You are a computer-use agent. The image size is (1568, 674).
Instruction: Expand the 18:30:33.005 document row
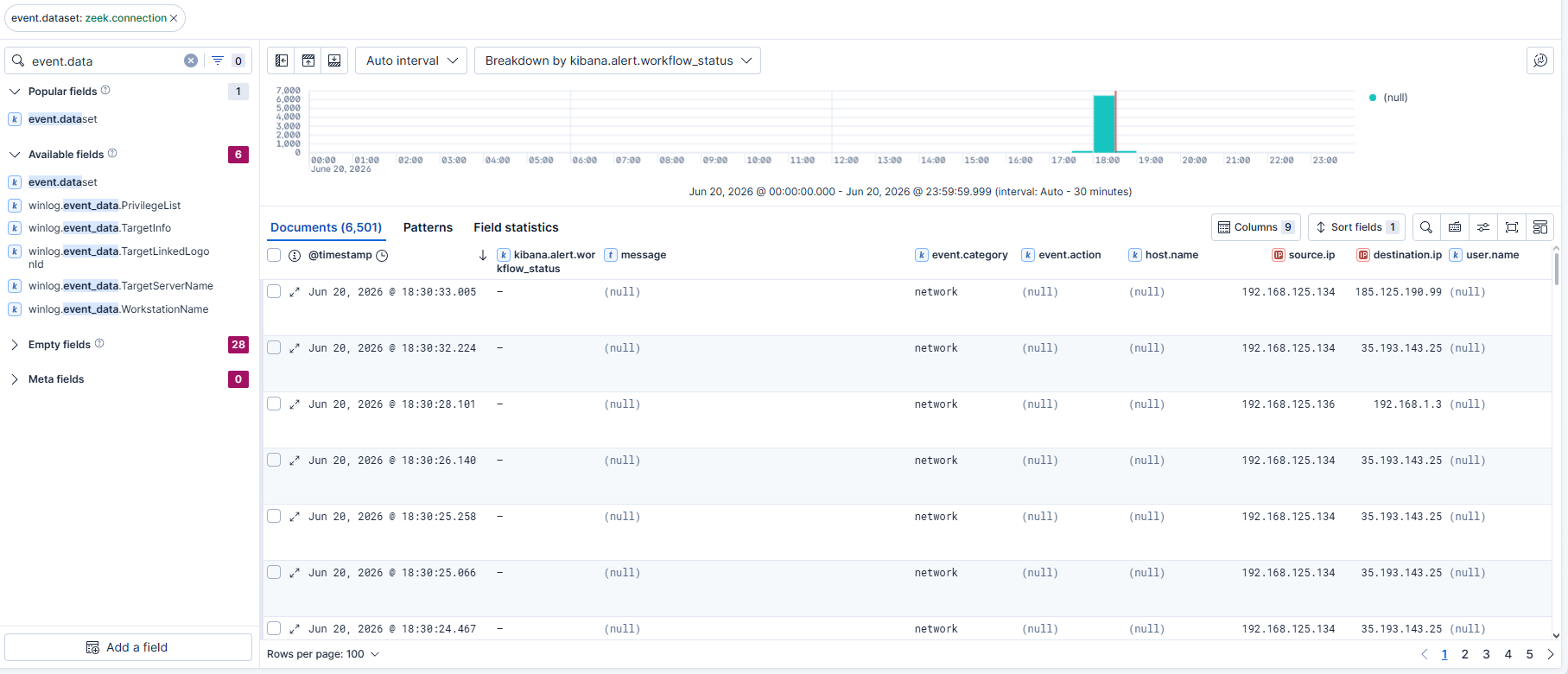[295, 292]
